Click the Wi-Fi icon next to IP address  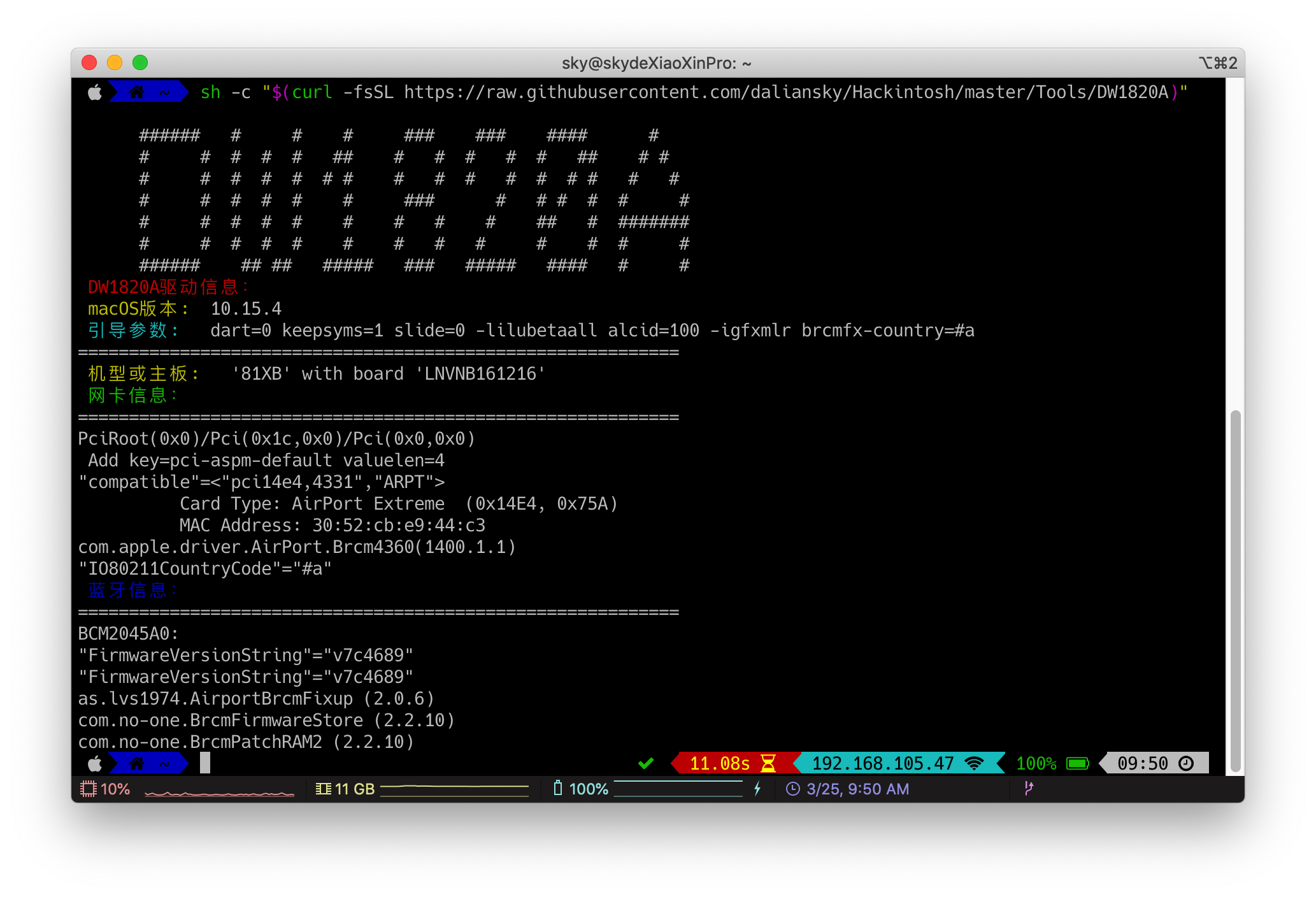click(x=974, y=763)
